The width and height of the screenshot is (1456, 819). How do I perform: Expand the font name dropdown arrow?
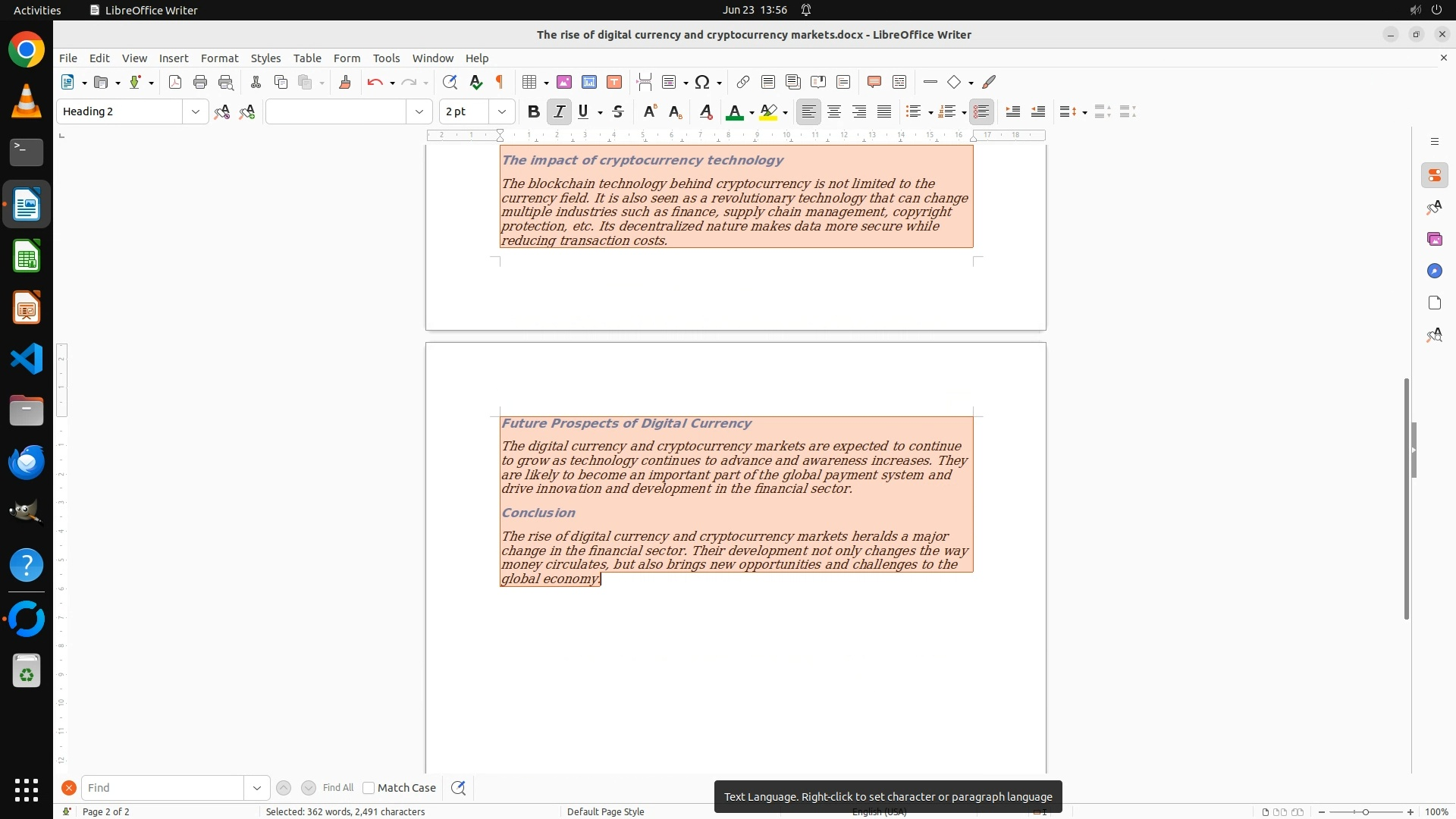pyautogui.click(x=419, y=111)
